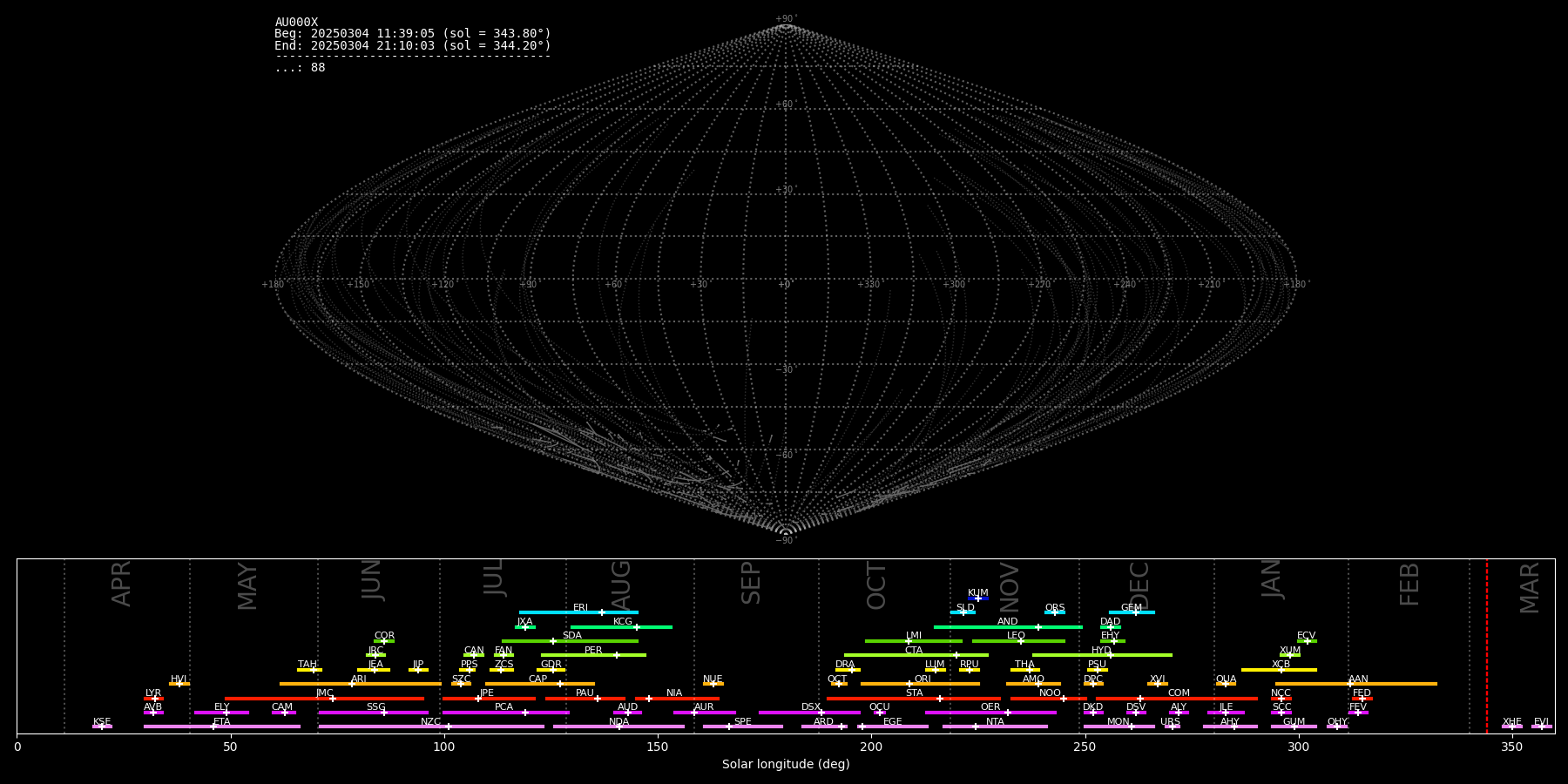Click the EVI shower label

pyautogui.click(x=1541, y=722)
